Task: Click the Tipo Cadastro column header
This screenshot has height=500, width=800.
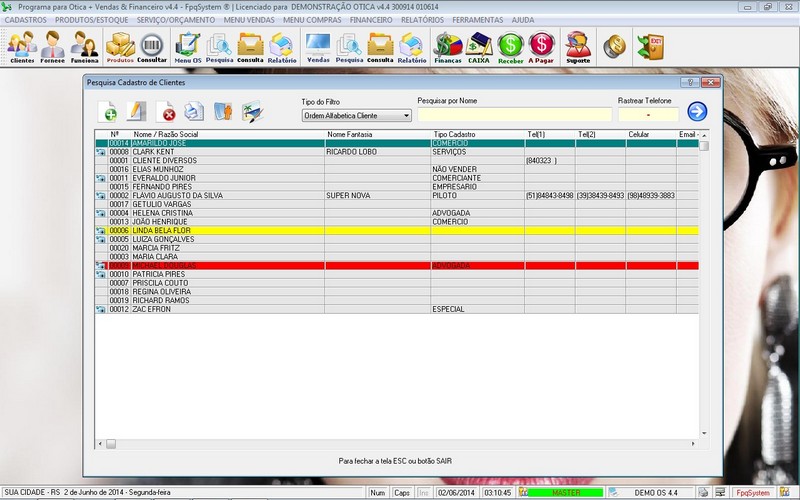Action: point(478,134)
